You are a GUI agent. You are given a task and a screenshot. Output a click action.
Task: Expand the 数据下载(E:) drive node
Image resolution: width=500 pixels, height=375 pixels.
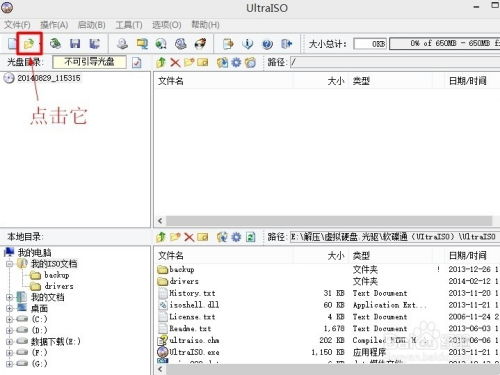click(10, 342)
